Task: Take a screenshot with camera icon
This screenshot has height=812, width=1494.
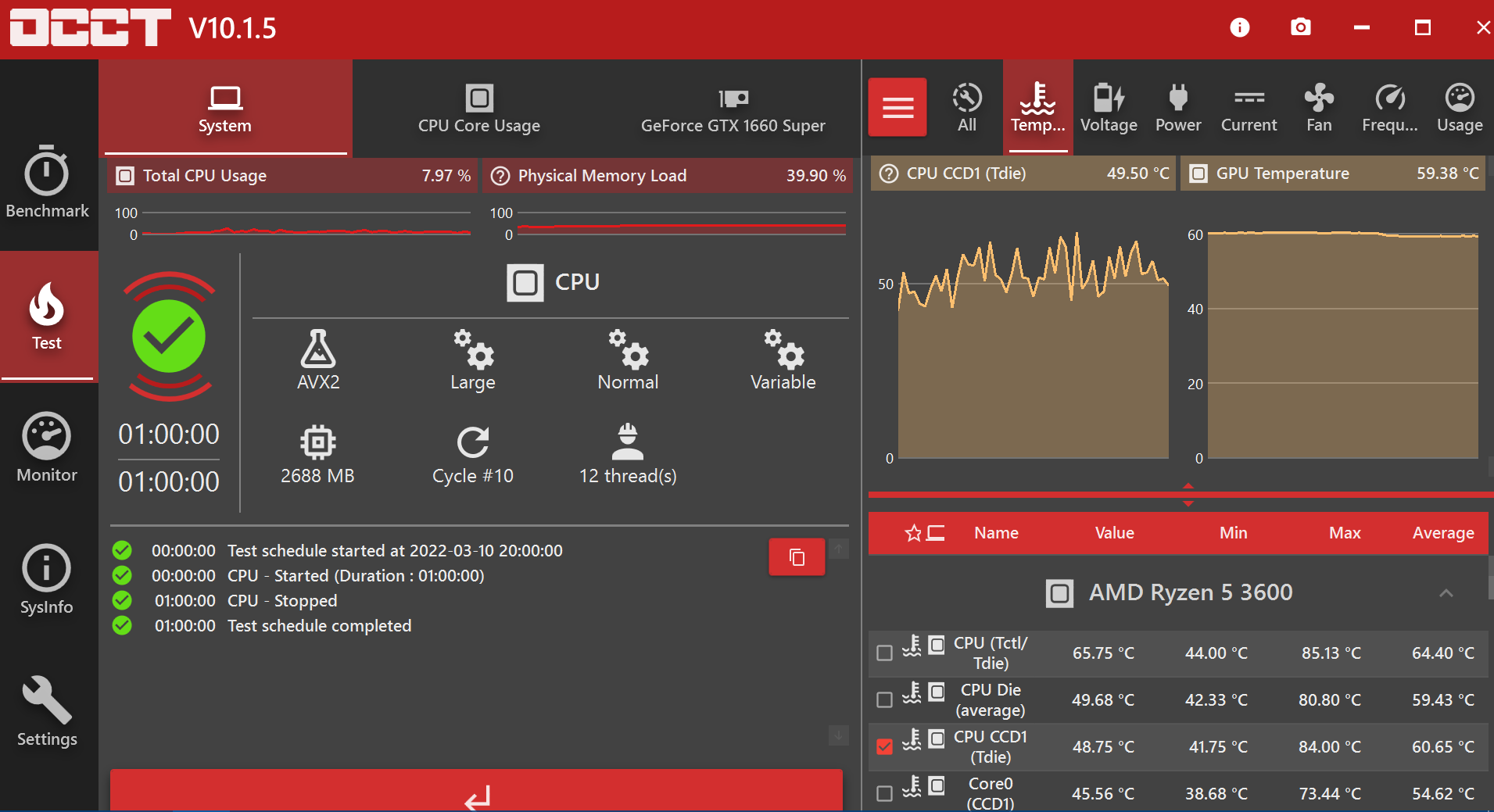Action: coord(1301,28)
